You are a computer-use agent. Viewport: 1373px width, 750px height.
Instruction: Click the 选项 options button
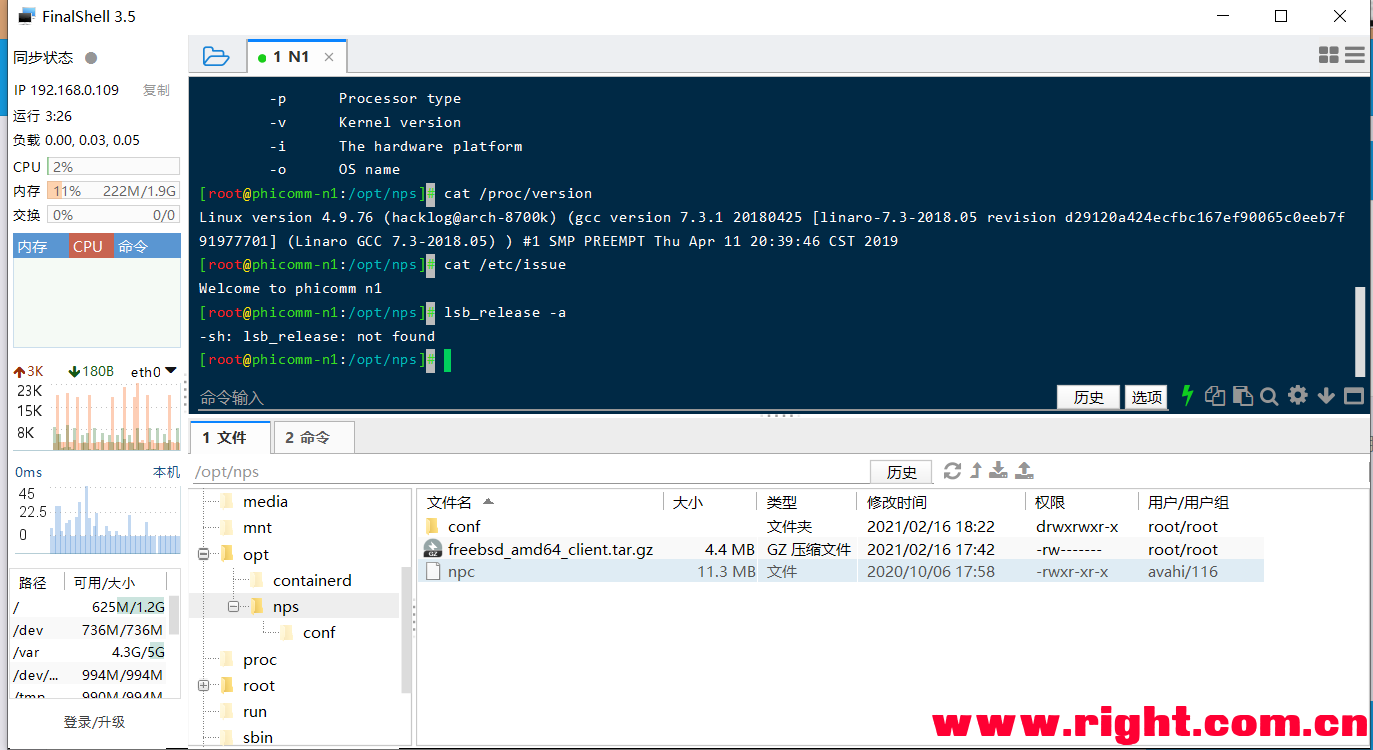1146,397
